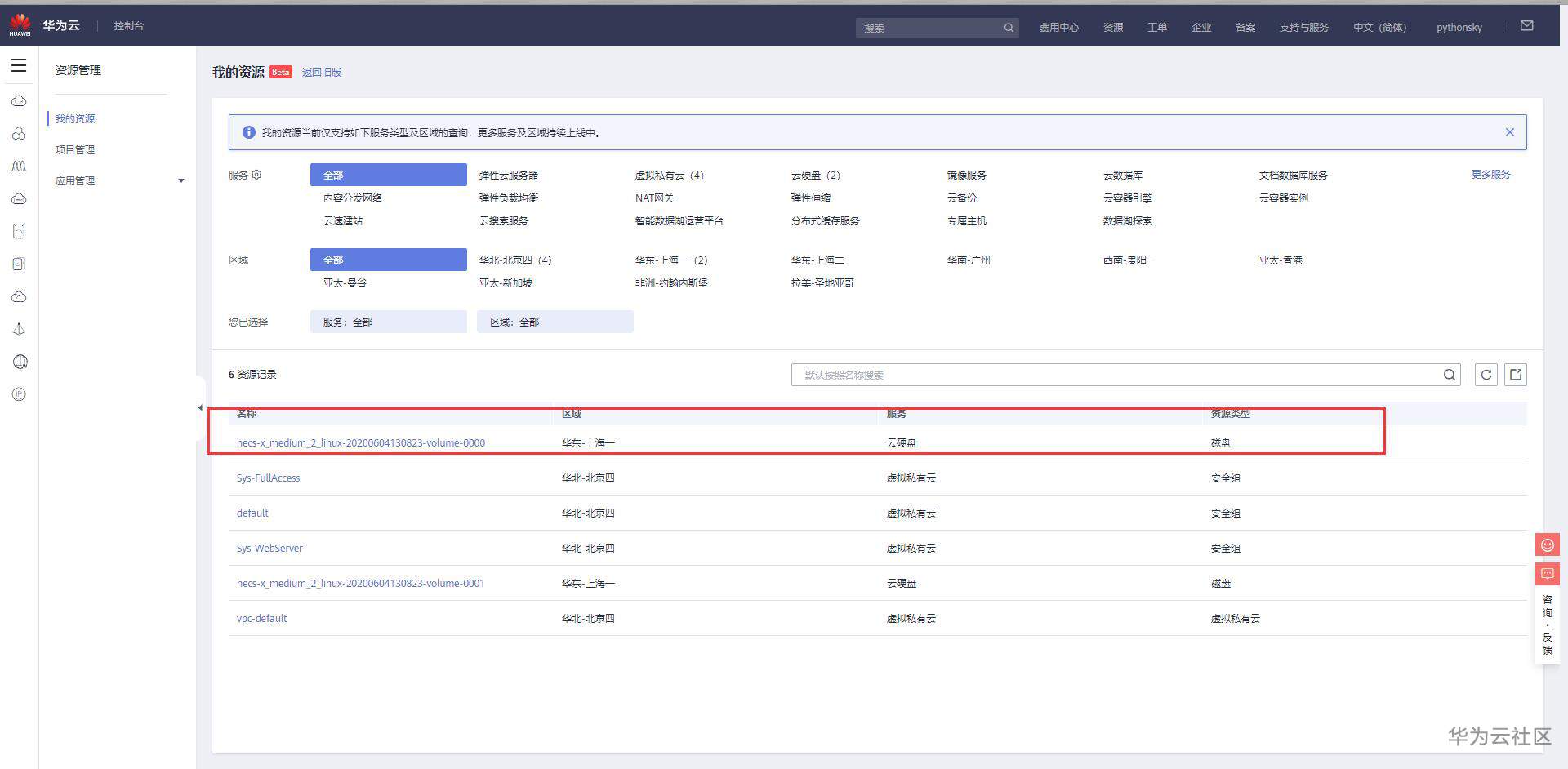Screen dimensions: 1568x769
Task: Expand the 应用管理 submenu
Action: coord(181,181)
